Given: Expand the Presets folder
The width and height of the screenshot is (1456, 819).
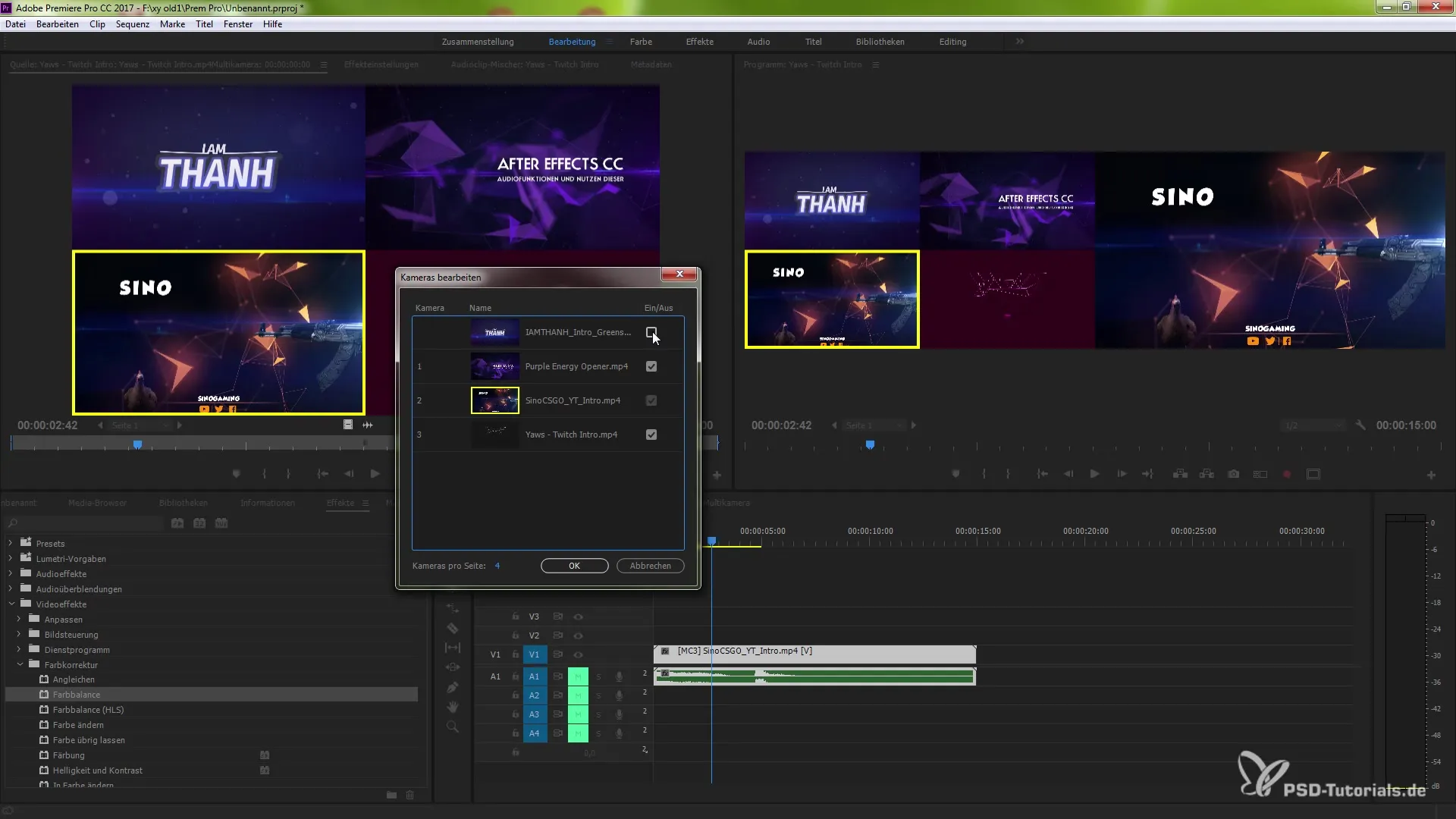Looking at the screenshot, I should [11, 543].
